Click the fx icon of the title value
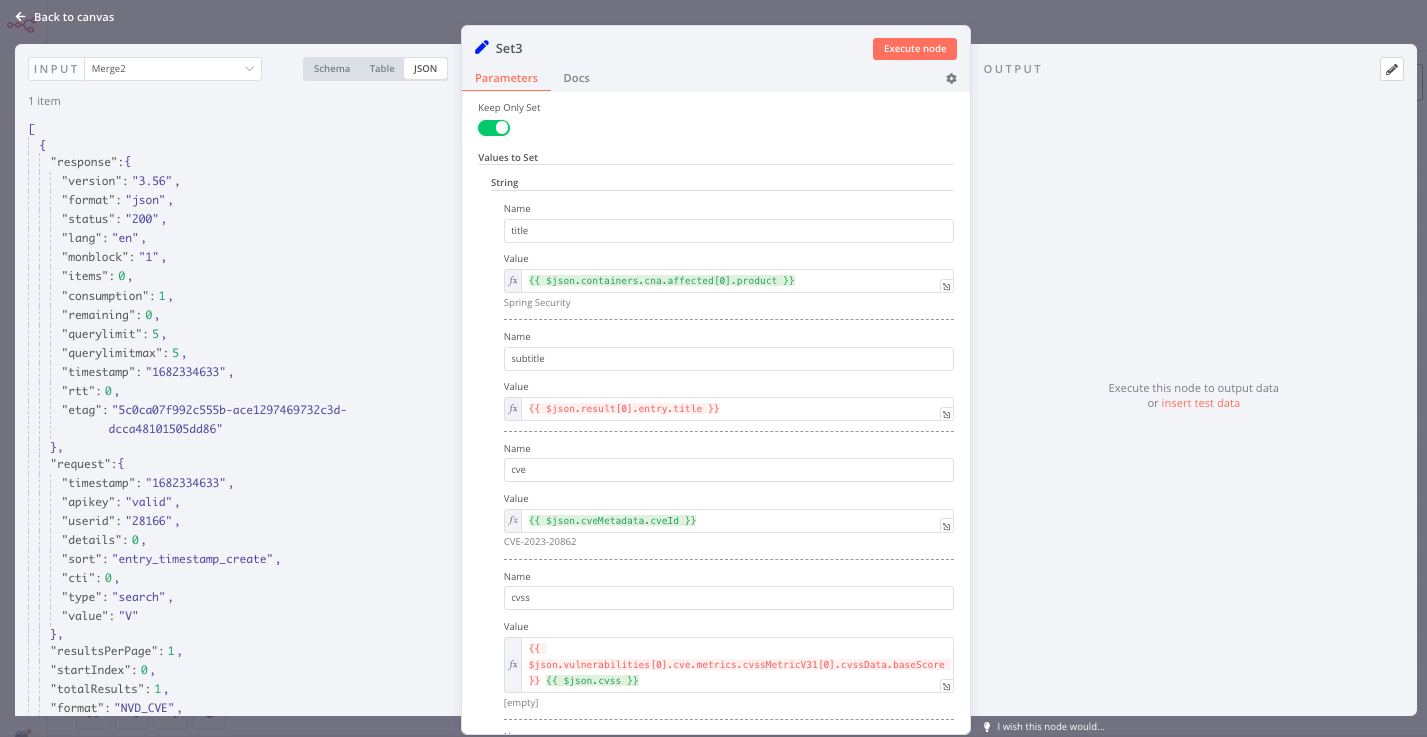The height and width of the screenshot is (737, 1427). (x=514, y=281)
